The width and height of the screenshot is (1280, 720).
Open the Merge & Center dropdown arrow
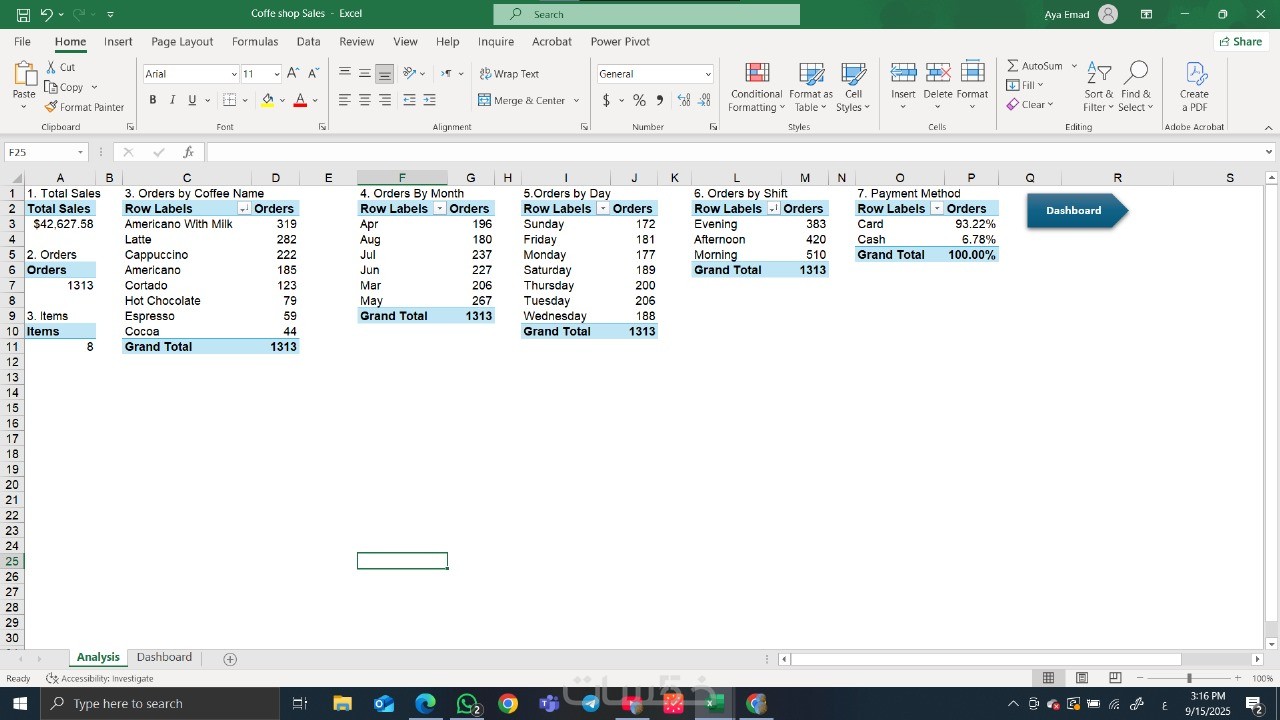click(576, 100)
